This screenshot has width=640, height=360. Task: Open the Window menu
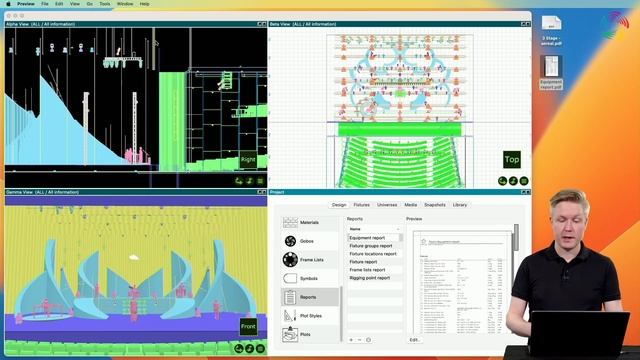pos(125,4)
